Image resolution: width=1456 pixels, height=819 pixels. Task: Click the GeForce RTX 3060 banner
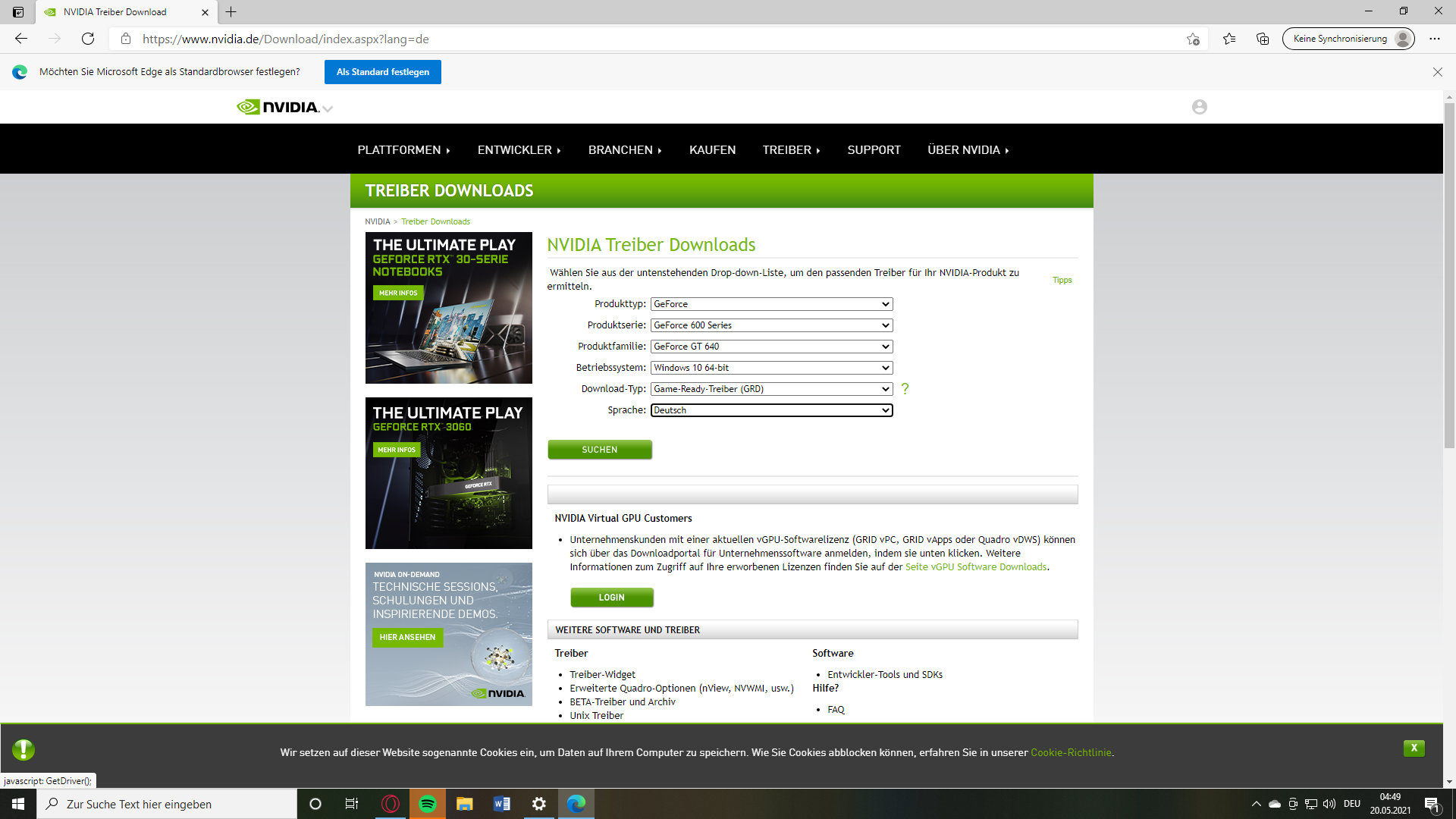[x=448, y=472]
